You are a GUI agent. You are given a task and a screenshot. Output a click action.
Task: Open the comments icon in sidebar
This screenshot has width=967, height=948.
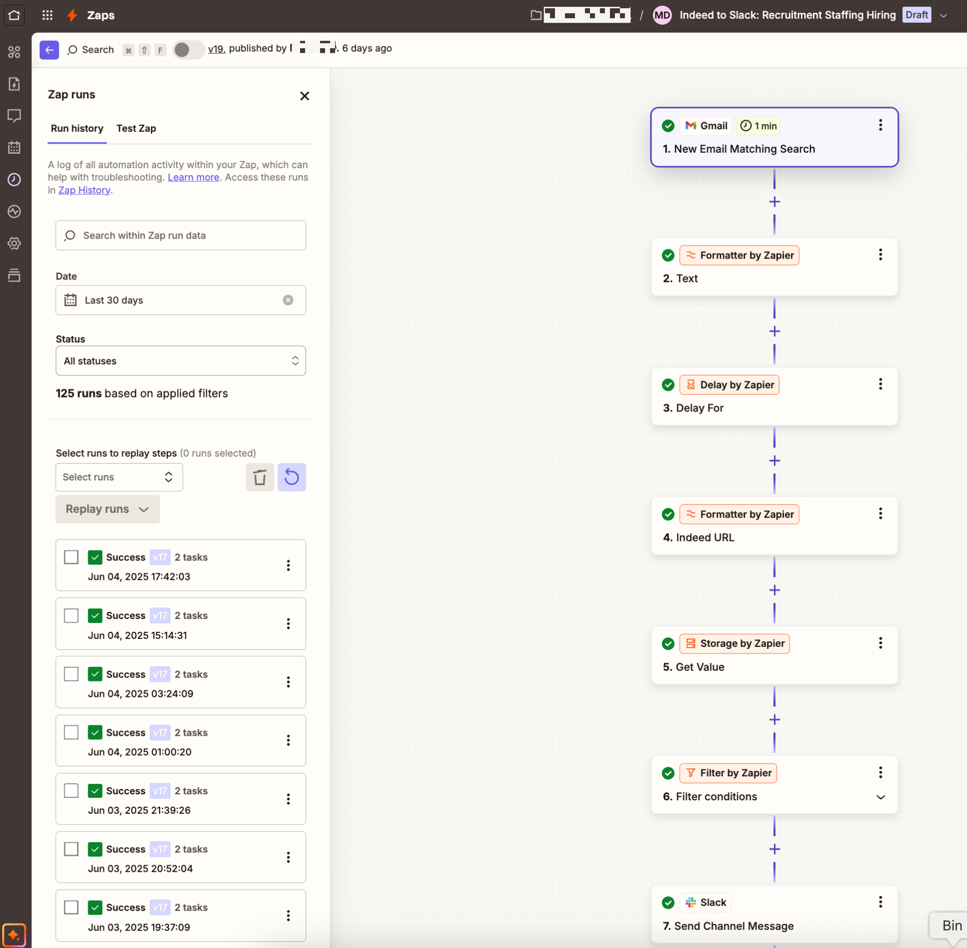pos(14,115)
